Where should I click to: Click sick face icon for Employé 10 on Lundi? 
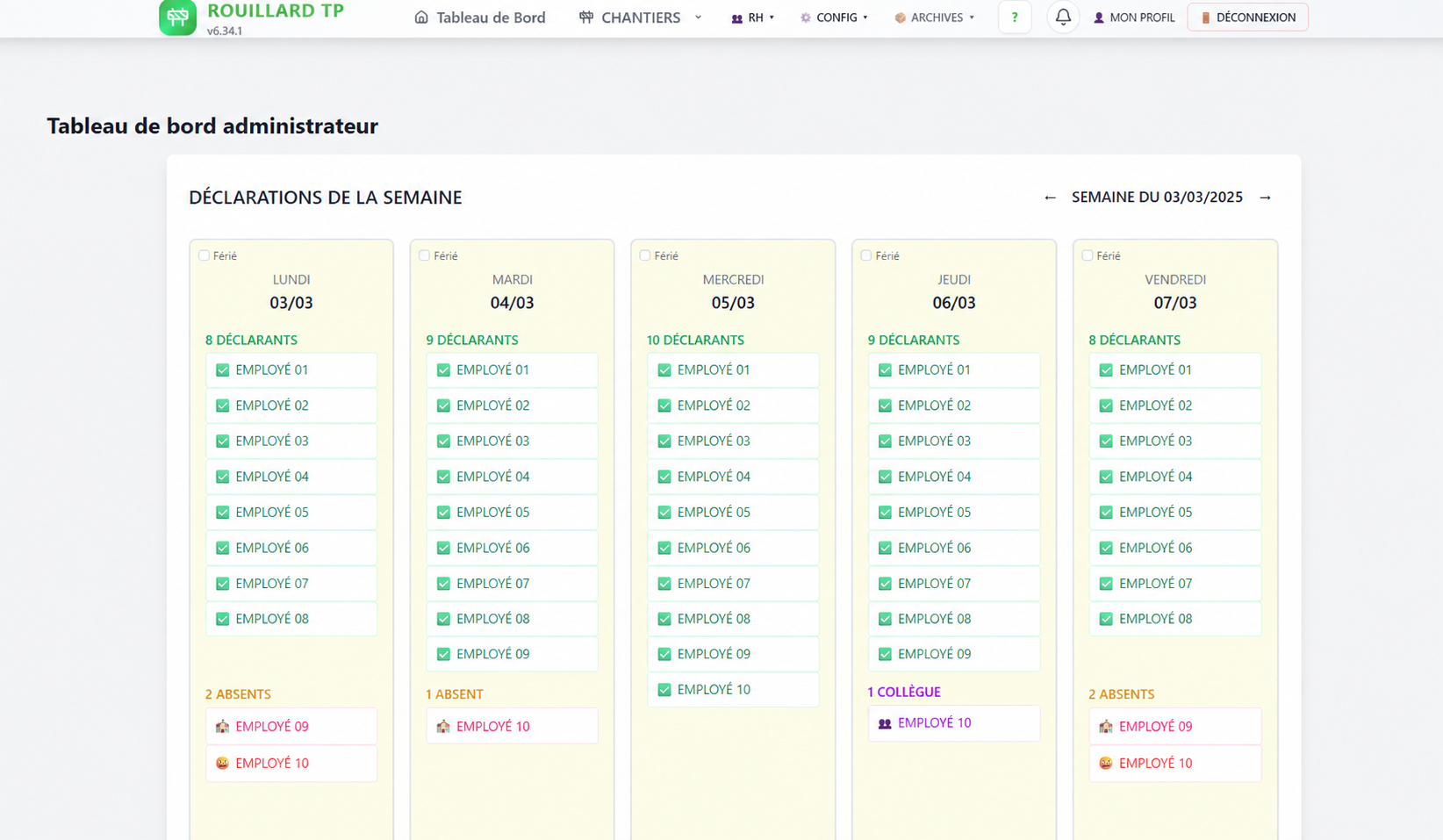pyautogui.click(x=222, y=764)
